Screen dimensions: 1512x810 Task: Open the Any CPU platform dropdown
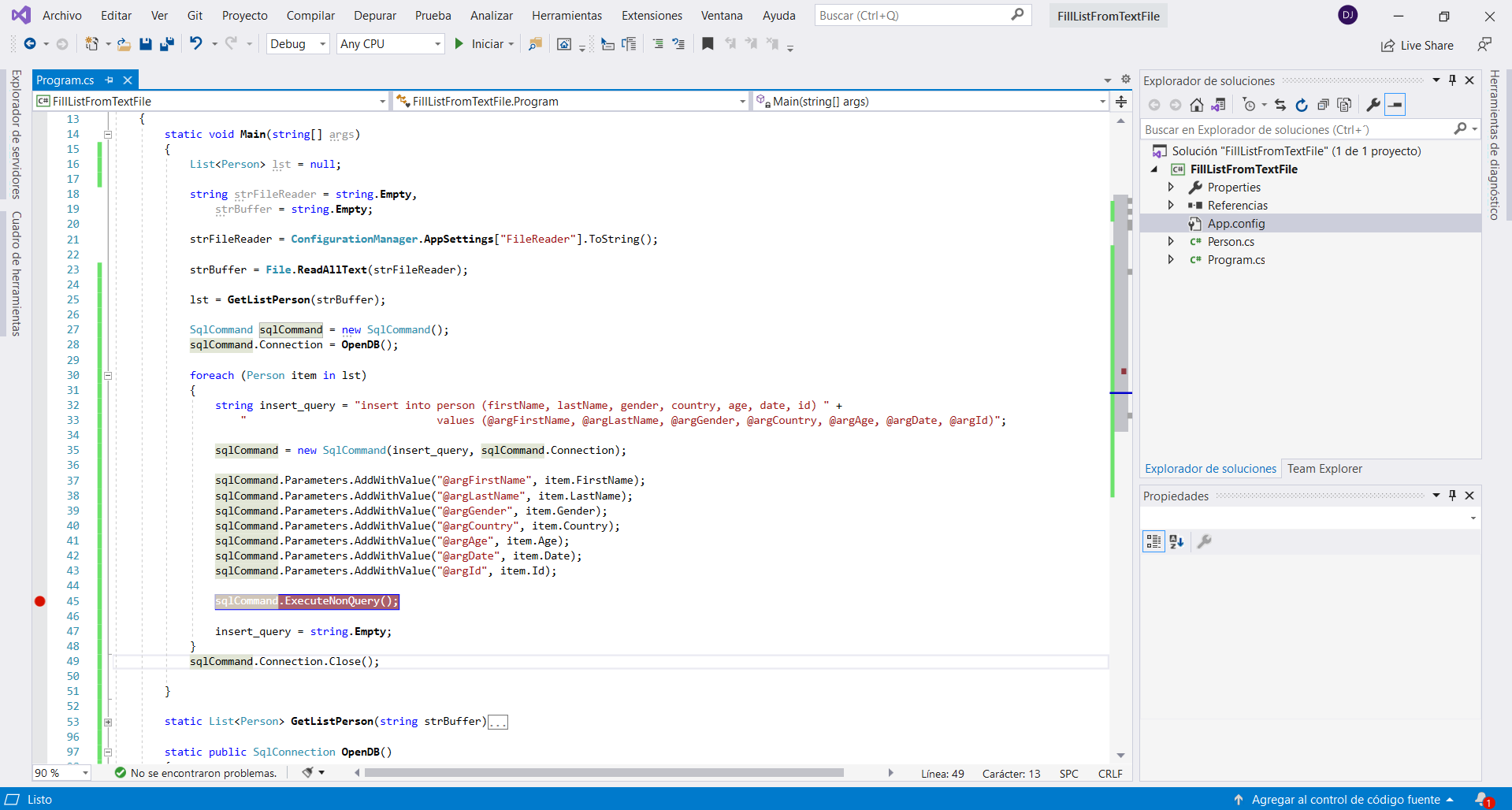[x=390, y=44]
